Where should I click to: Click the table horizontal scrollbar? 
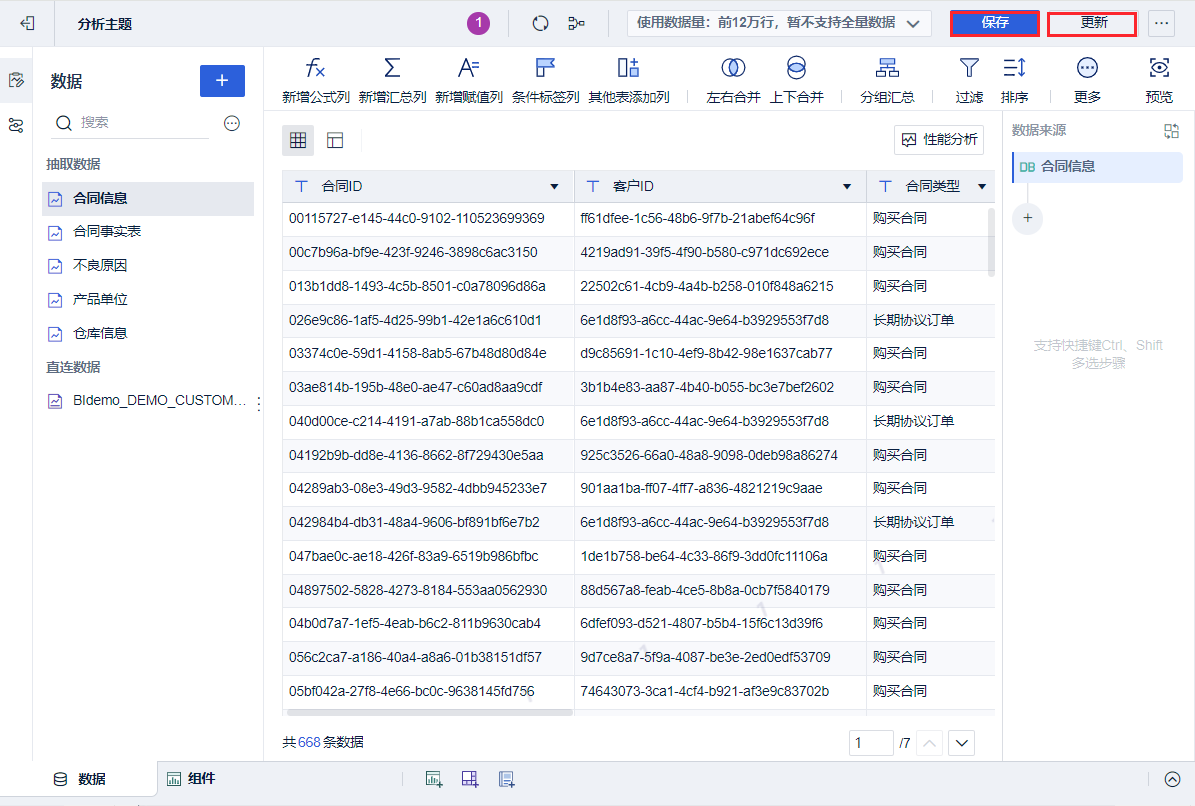(x=429, y=713)
